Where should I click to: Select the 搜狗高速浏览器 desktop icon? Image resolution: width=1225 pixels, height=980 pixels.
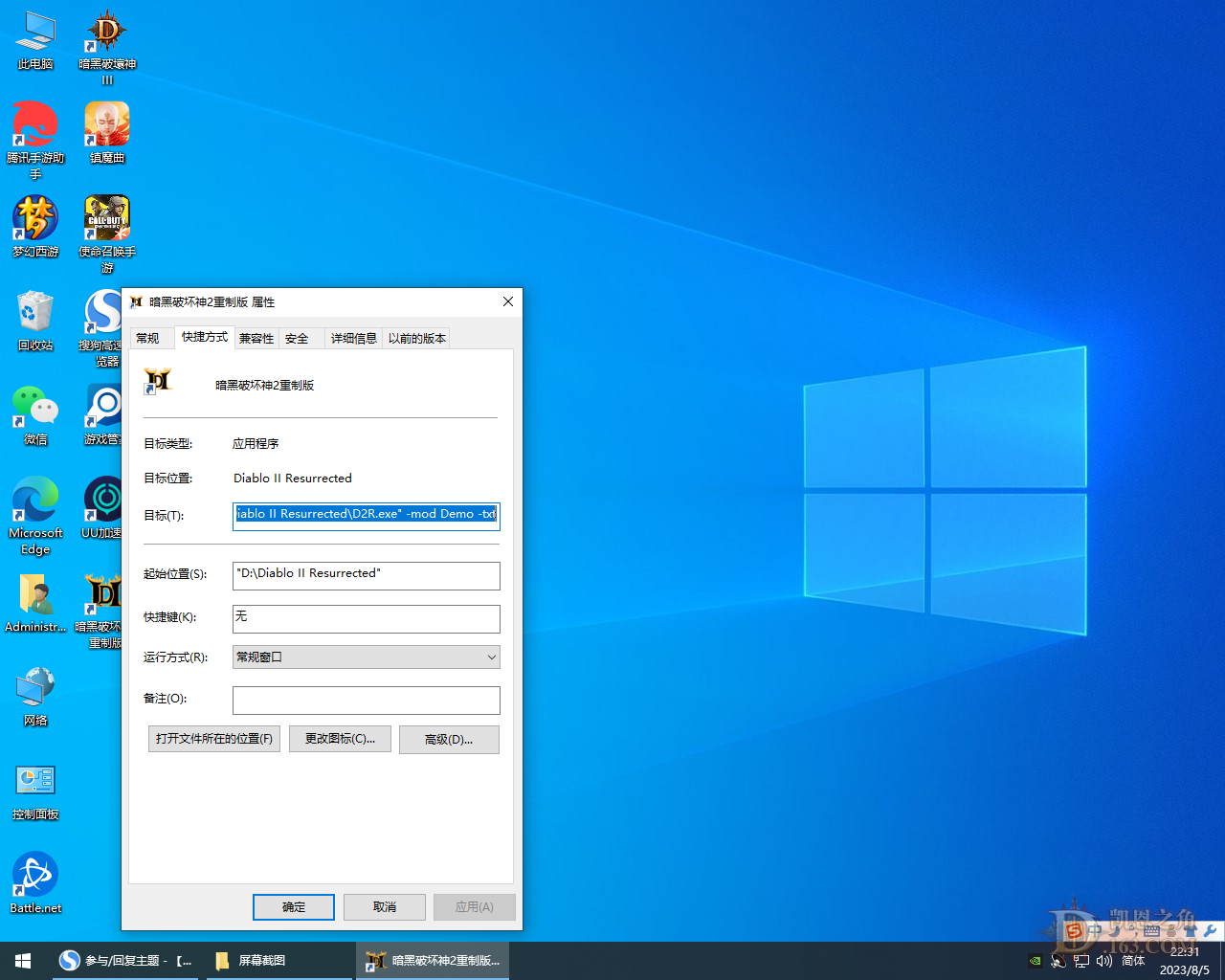102,328
